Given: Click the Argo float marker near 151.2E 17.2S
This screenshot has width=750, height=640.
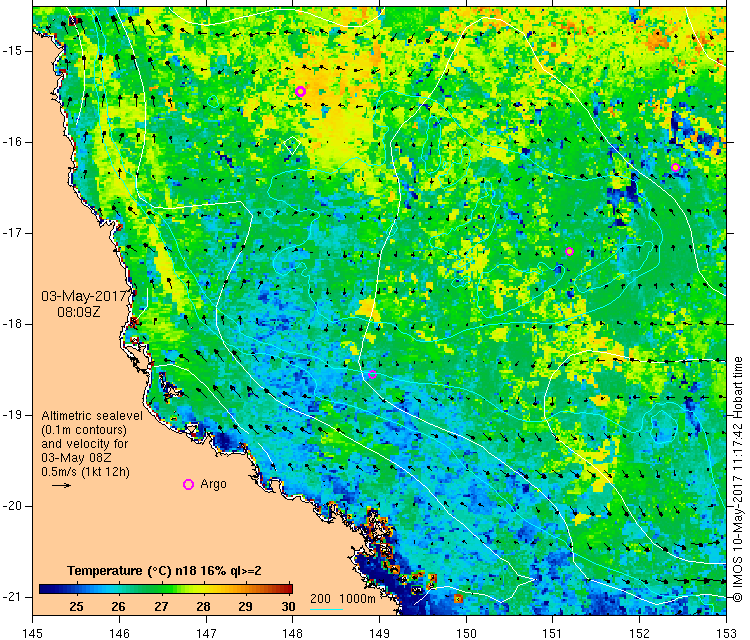Looking at the screenshot, I should tap(569, 252).
